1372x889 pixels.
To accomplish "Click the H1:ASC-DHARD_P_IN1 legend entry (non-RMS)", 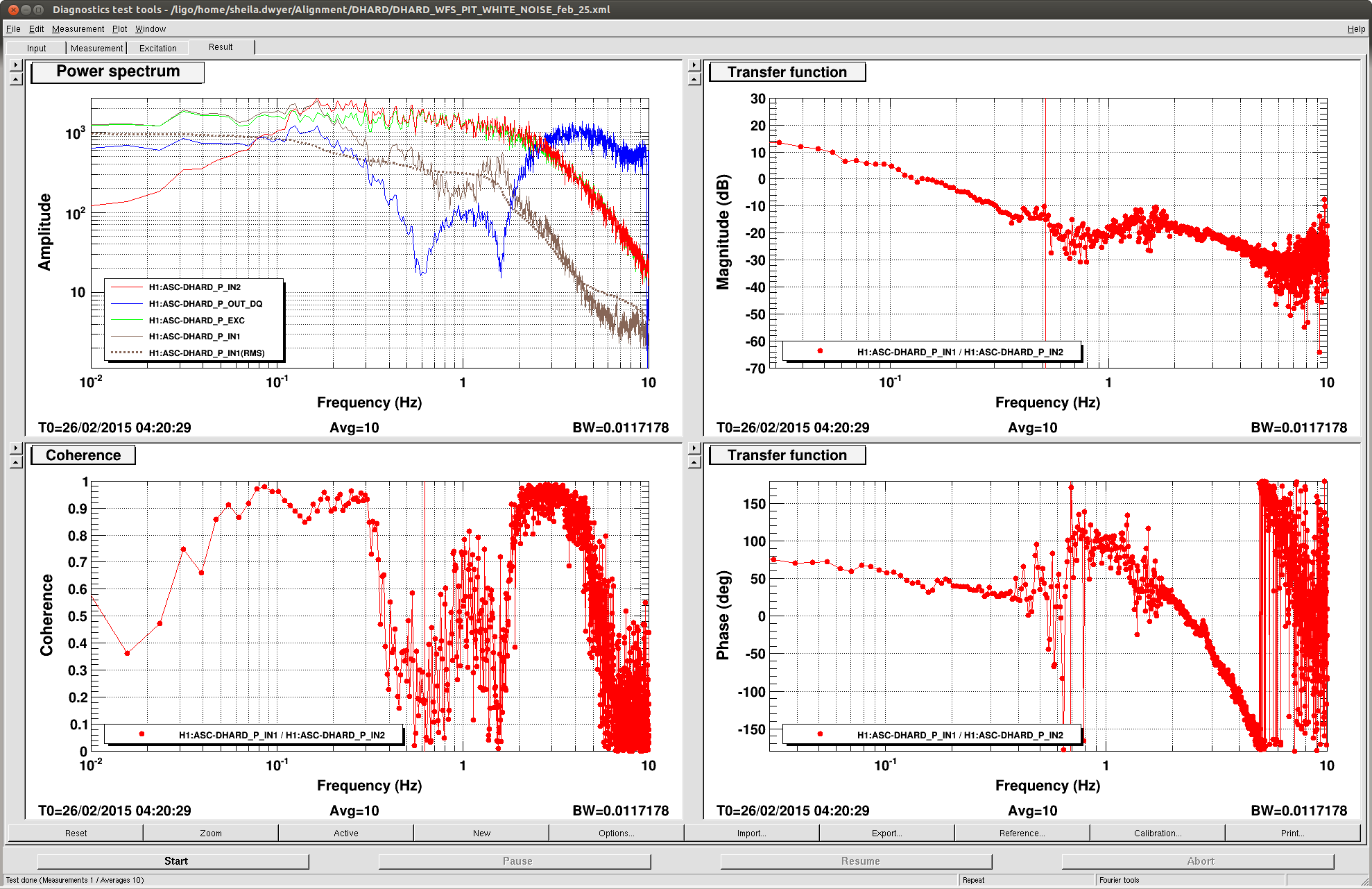I will point(194,337).
